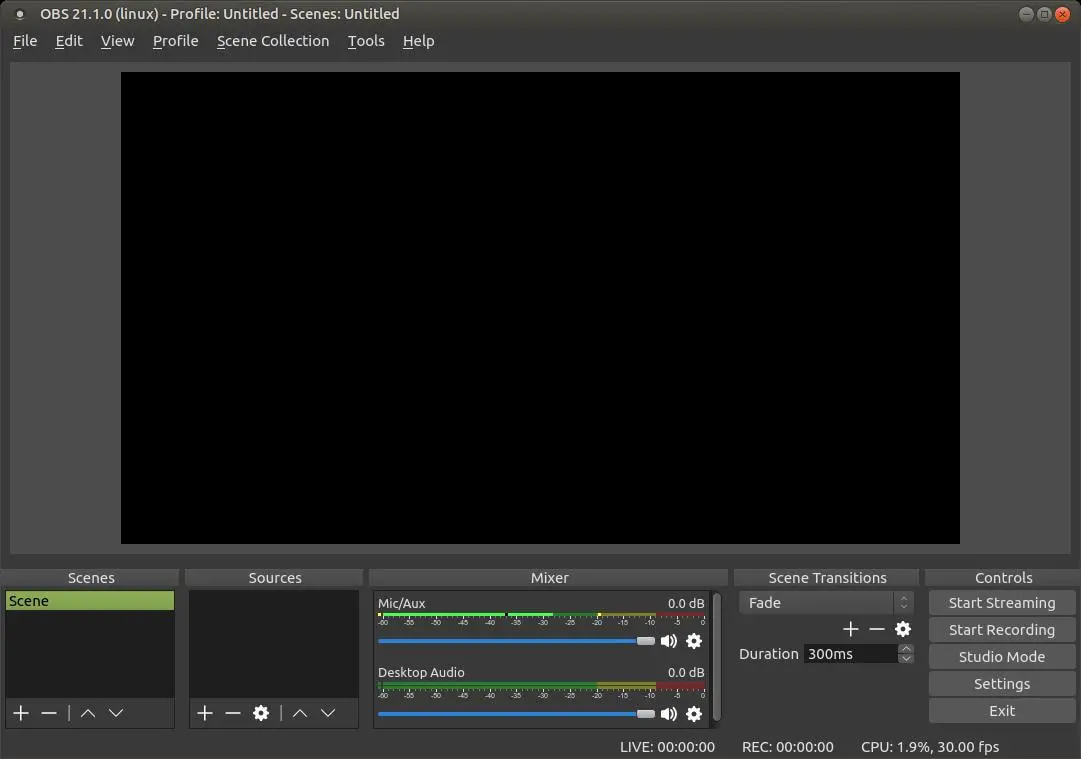Open Mic/Aux advanced properties gear
This screenshot has width=1081, height=759.
[694, 641]
